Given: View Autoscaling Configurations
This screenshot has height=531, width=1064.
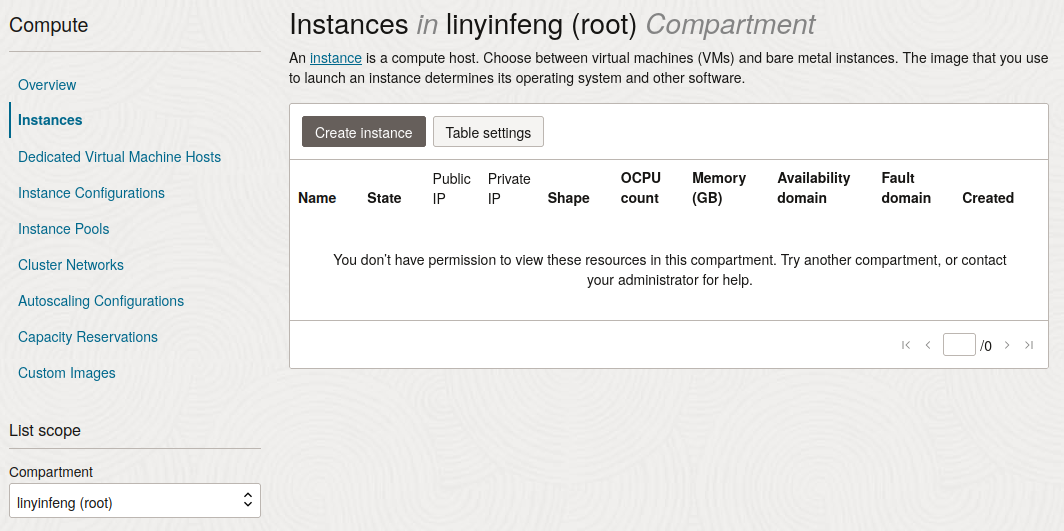Looking at the screenshot, I should 101,301.
